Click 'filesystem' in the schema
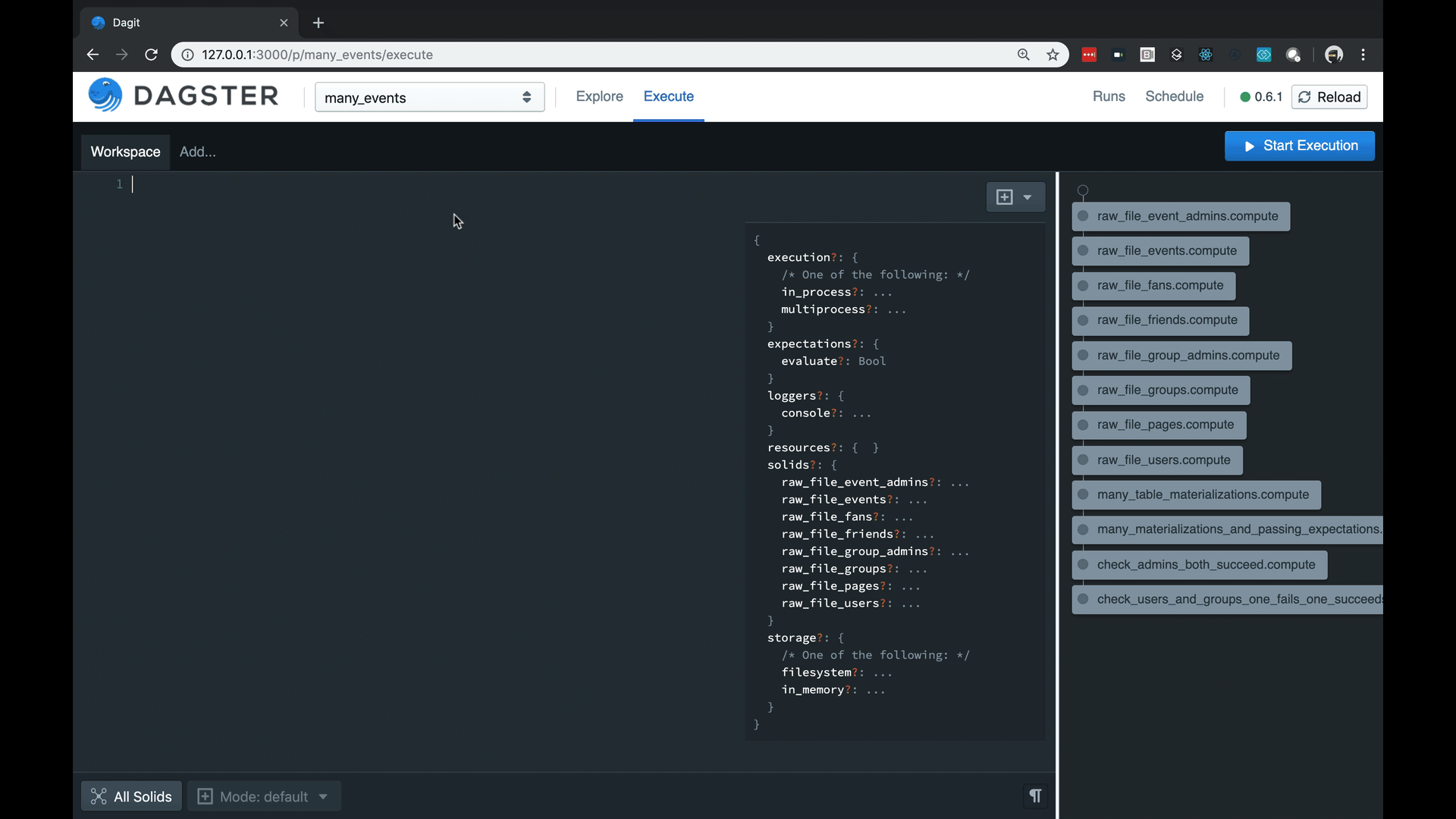This screenshot has width=1456, height=819. point(816,673)
